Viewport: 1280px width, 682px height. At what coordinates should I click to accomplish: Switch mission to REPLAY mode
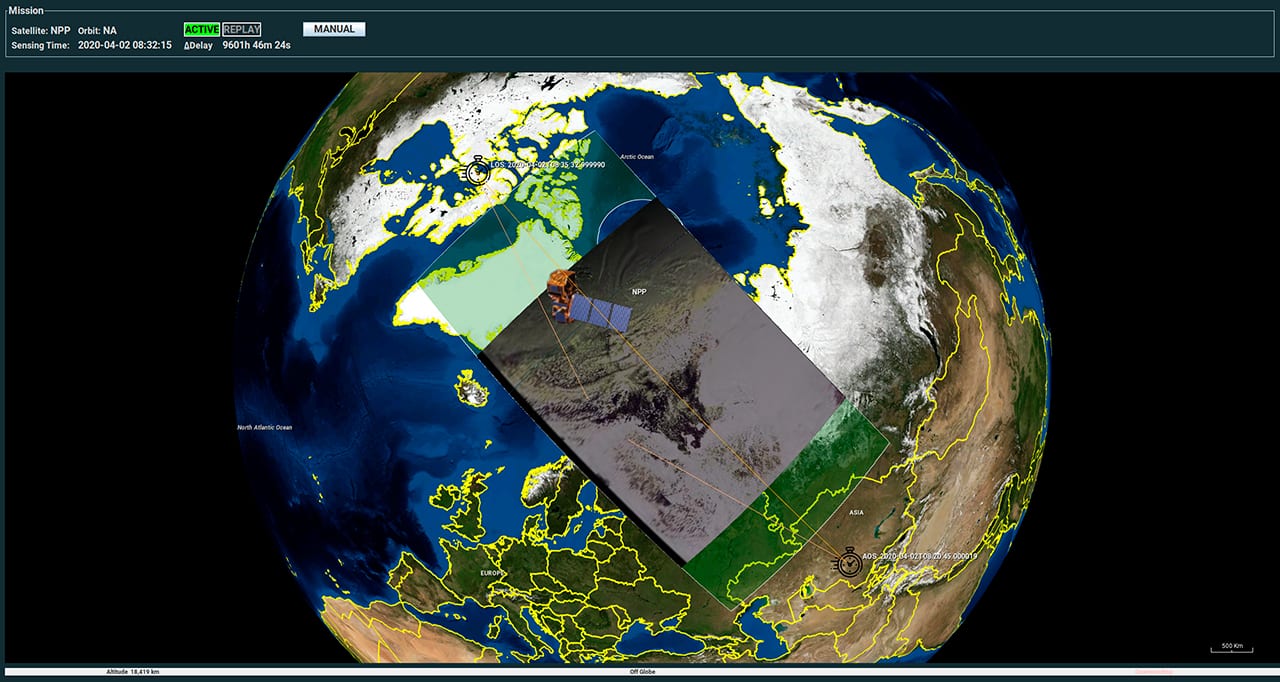[x=242, y=30]
